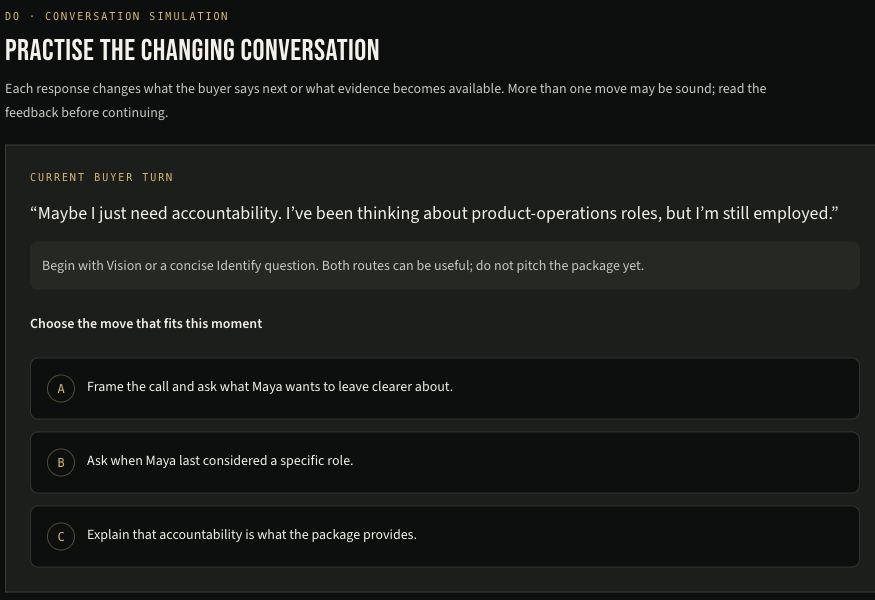The height and width of the screenshot is (600, 875).
Task: Click 'feedback before continuing' text line
Action: click(86, 113)
